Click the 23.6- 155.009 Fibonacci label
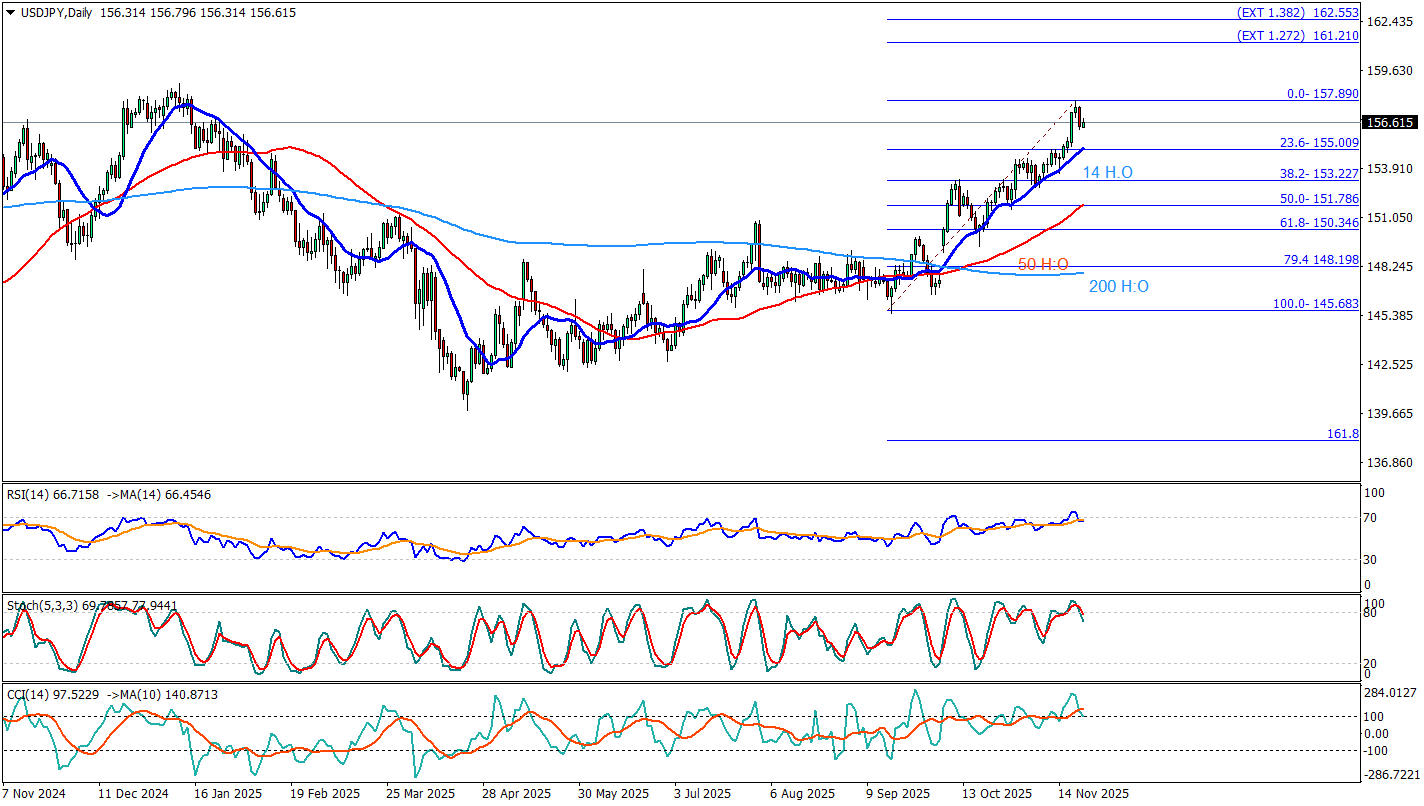The height and width of the screenshot is (806, 1424). coord(1316,143)
